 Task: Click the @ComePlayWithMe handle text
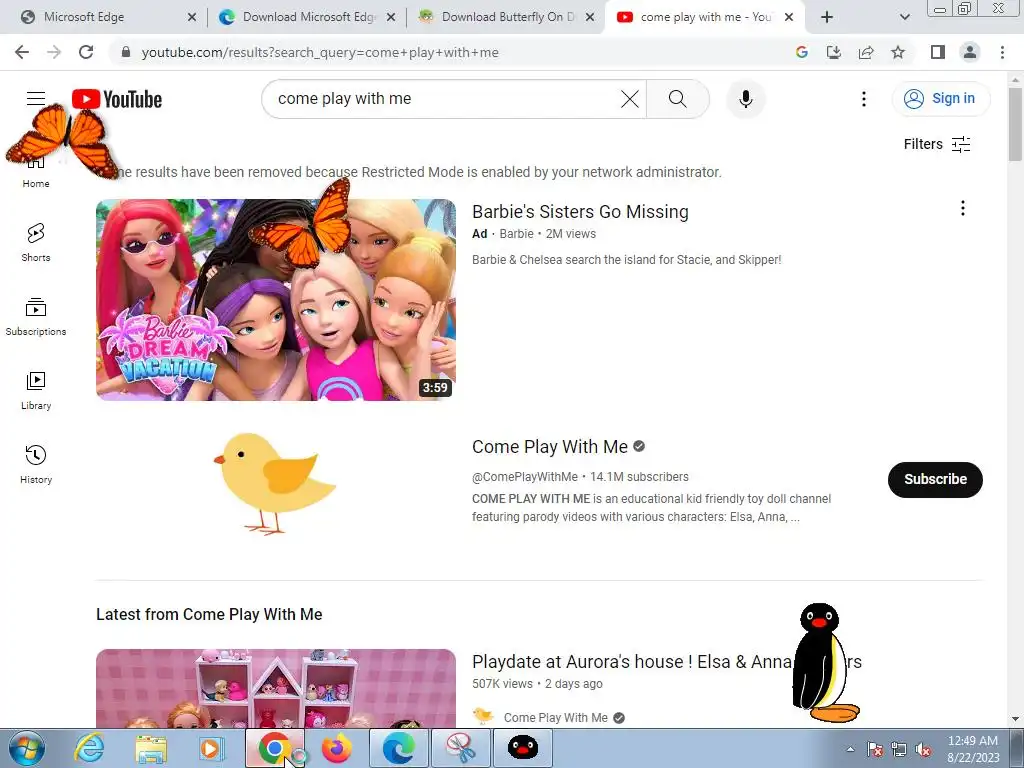point(524,477)
